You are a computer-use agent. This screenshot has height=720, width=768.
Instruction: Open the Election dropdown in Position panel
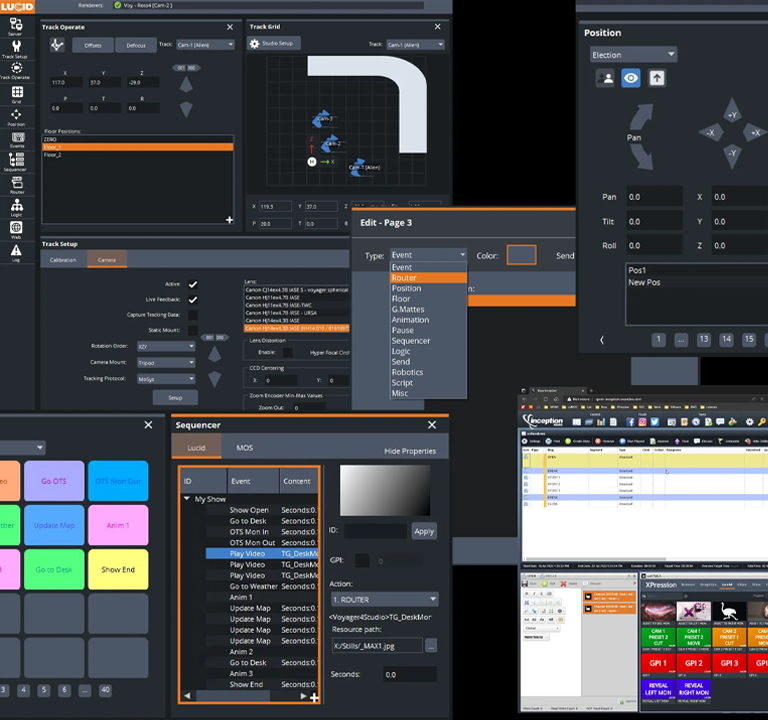pos(633,54)
